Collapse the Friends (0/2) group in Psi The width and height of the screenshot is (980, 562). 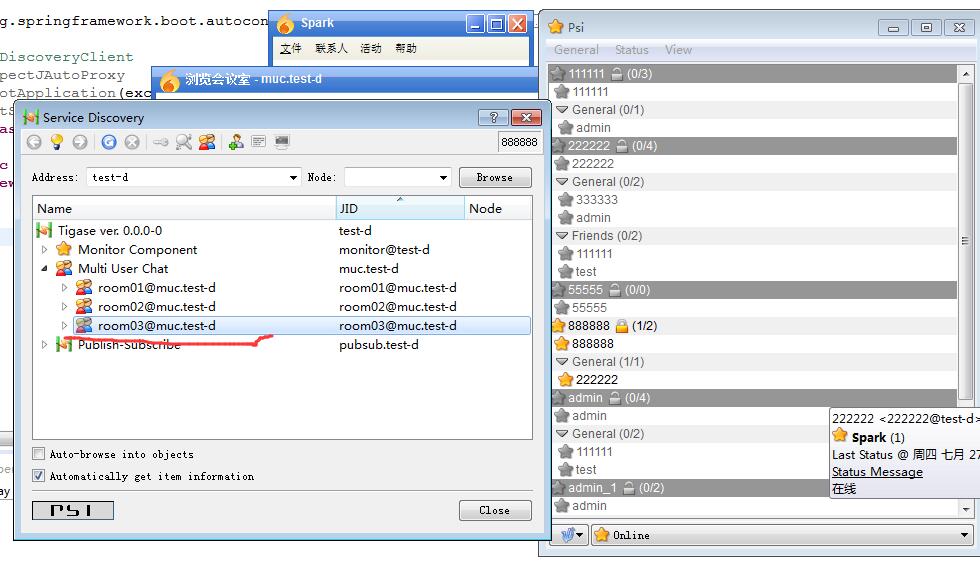pyautogui.click(x=562, y=236)
